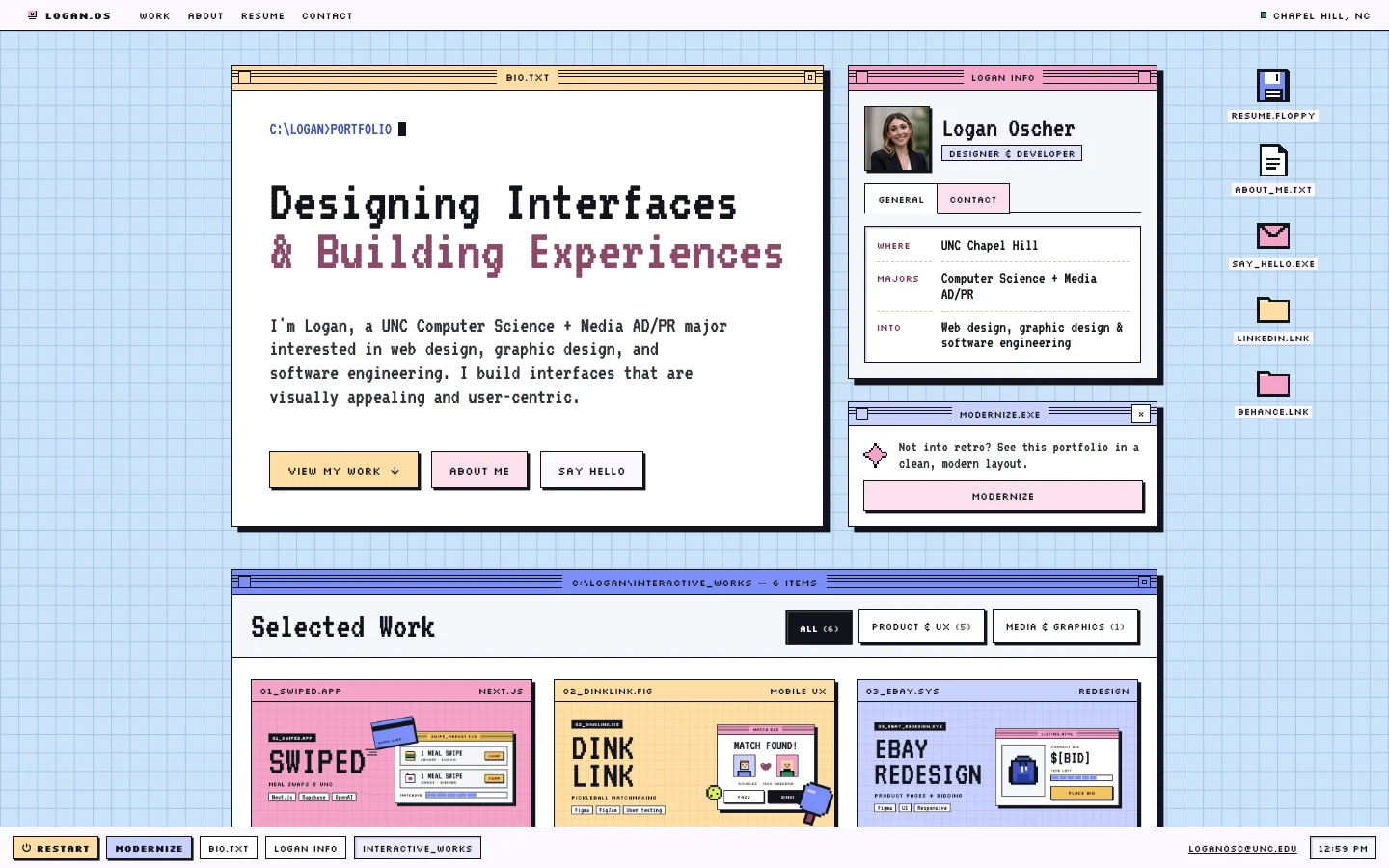The width and height of the screenshot is (1389, 868).
Task: Click the ABOUT ME button
Action: (x=479, y=470)
